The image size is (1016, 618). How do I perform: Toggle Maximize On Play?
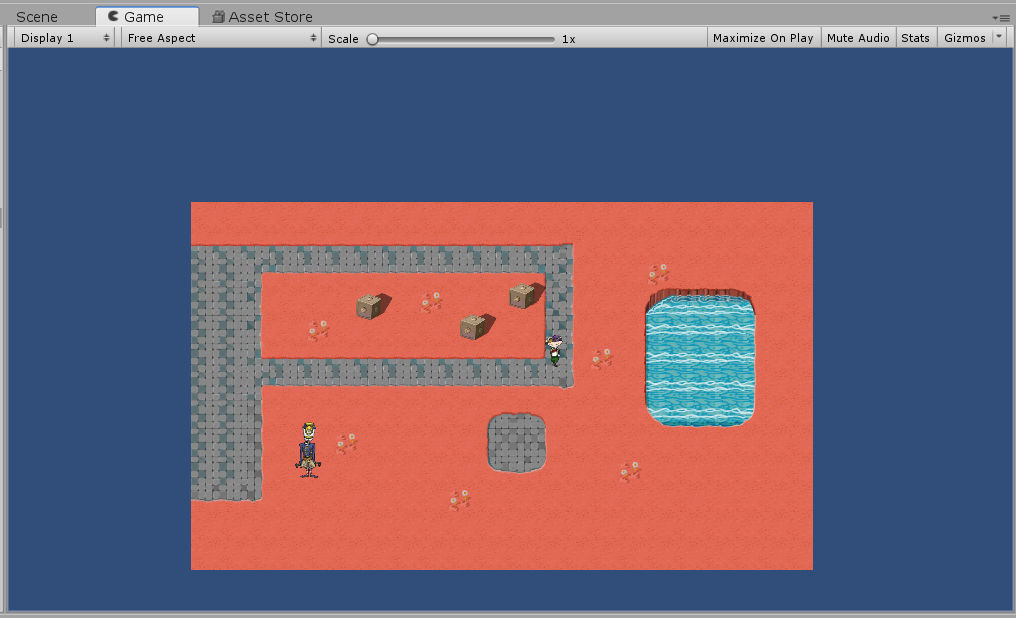coord(763,38)
